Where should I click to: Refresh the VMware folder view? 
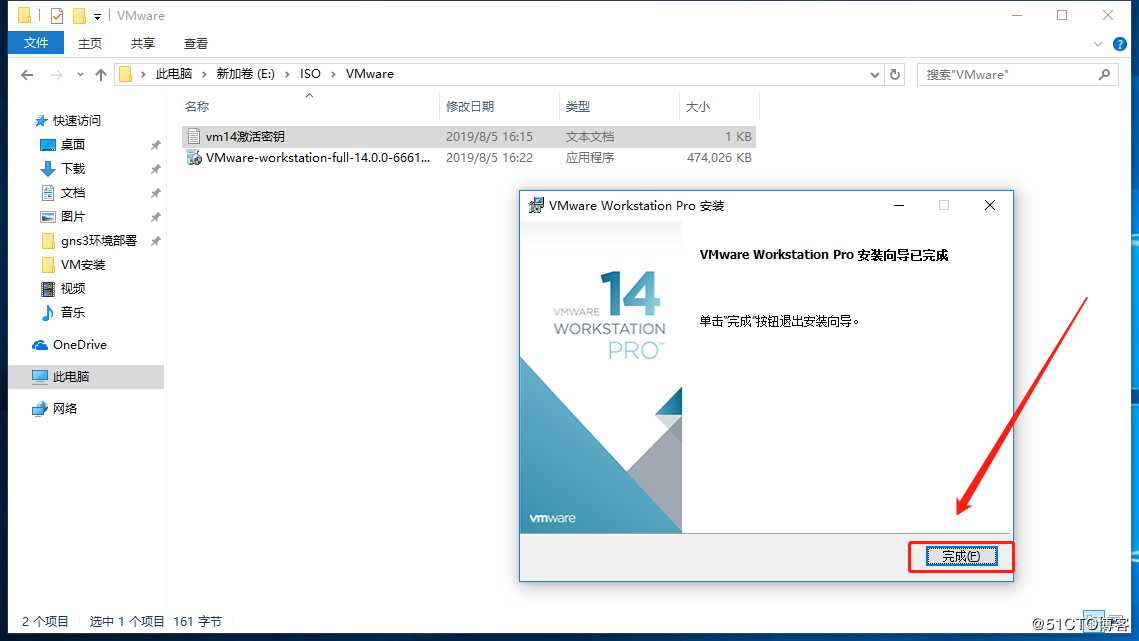point(895,74)
